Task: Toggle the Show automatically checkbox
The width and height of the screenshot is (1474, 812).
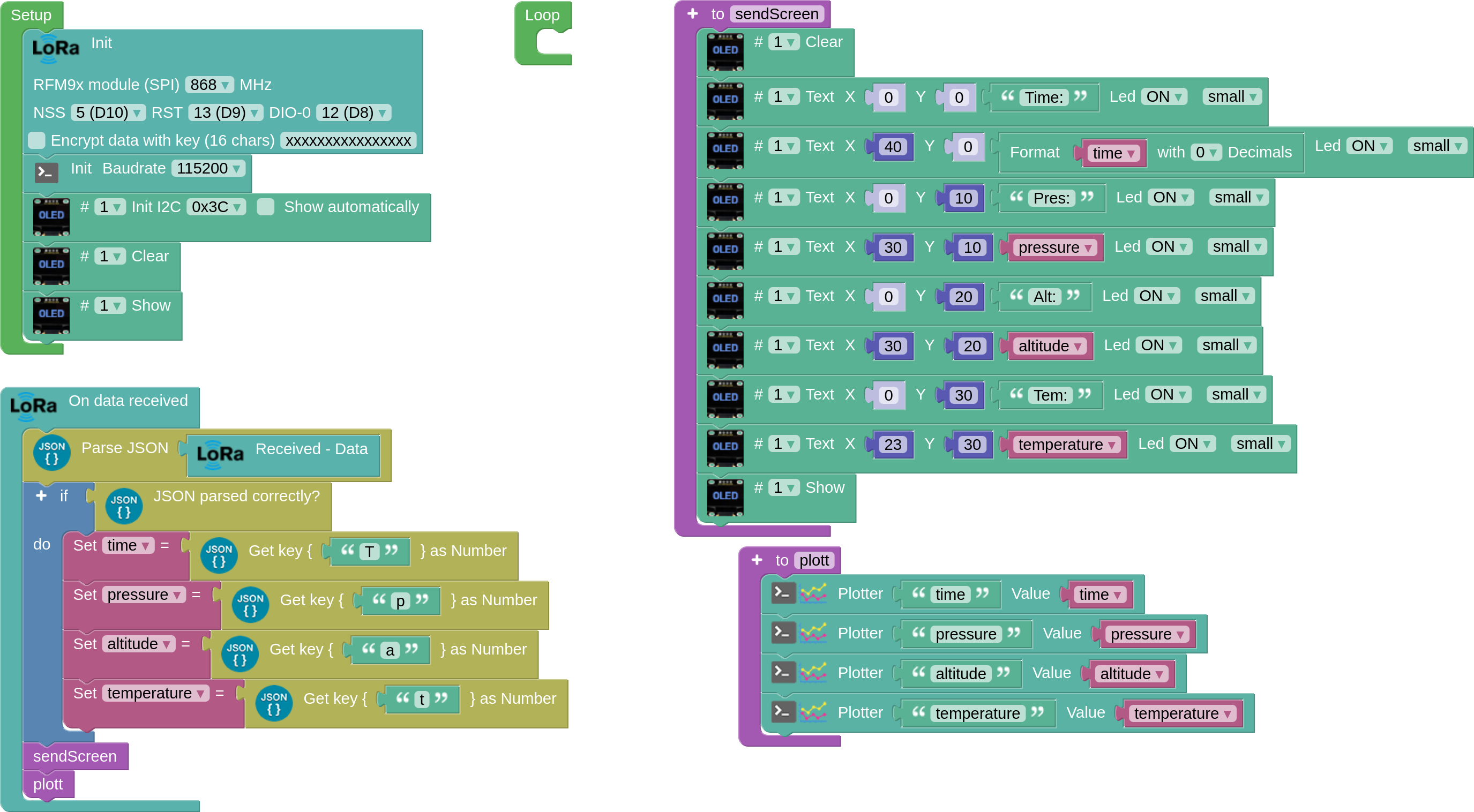Action: click(x=266, y=206)
